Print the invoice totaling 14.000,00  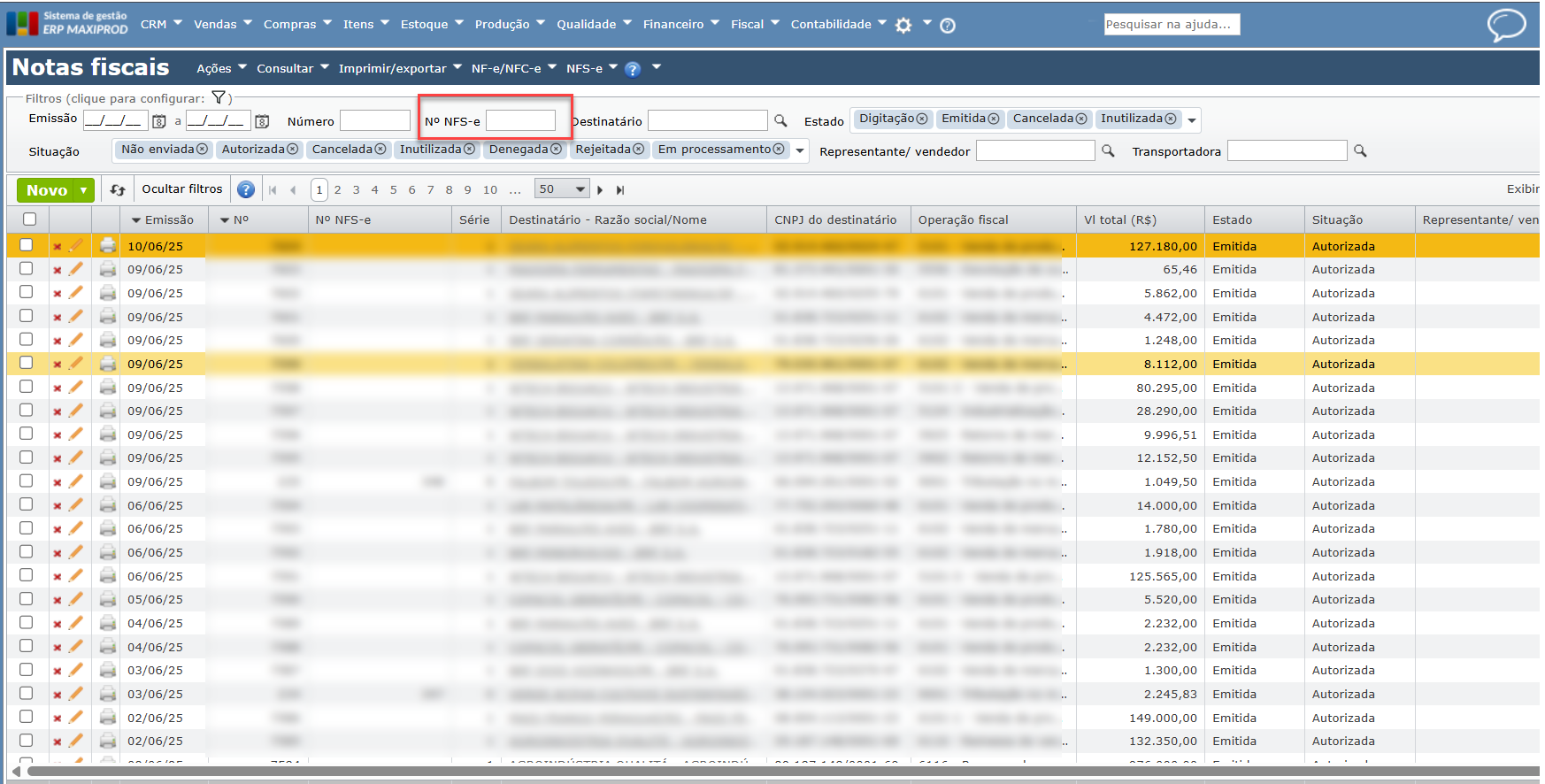point(108,504)
